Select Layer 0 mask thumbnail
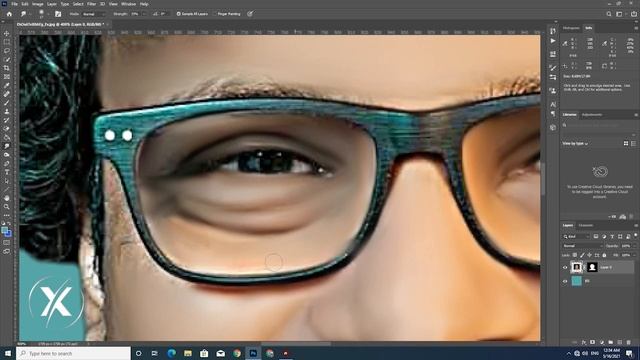Image resolution: width=640 pixels, height=360 pixels. [x=592, y=267]
